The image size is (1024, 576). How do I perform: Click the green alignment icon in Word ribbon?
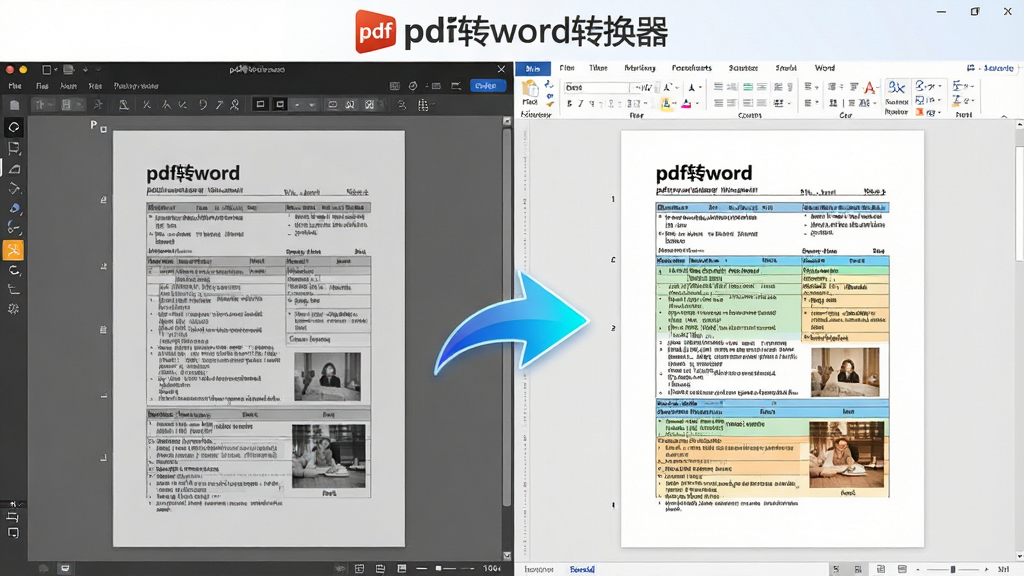(748, 87)
